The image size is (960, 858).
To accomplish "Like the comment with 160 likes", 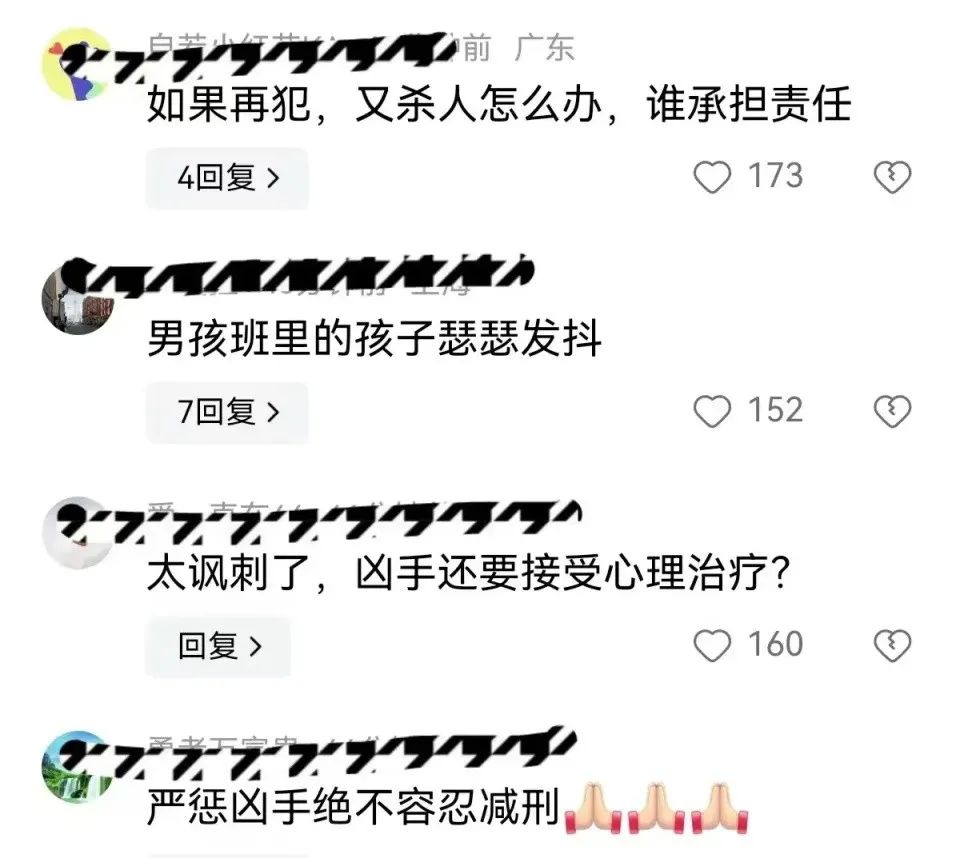I will tap(712, 645).
